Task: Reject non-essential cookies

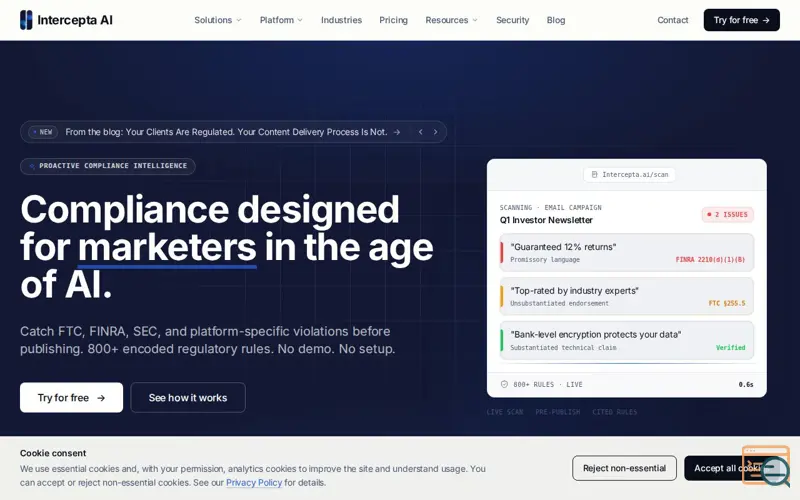Action: pyautogui.click(x=624, y=468)
